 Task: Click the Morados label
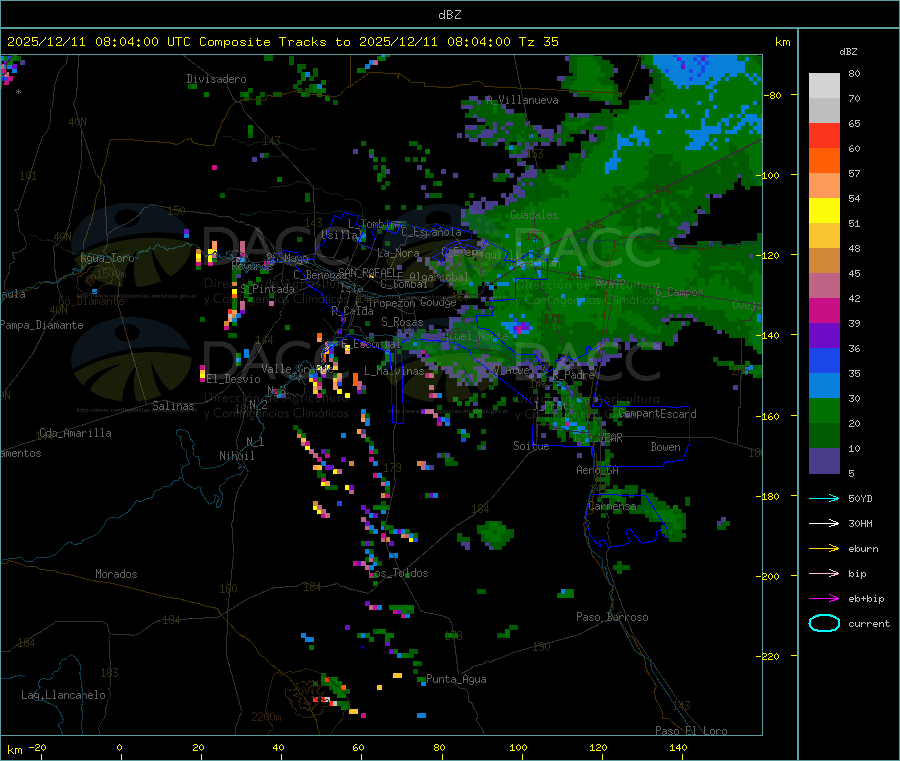click(x=116, y=574)
